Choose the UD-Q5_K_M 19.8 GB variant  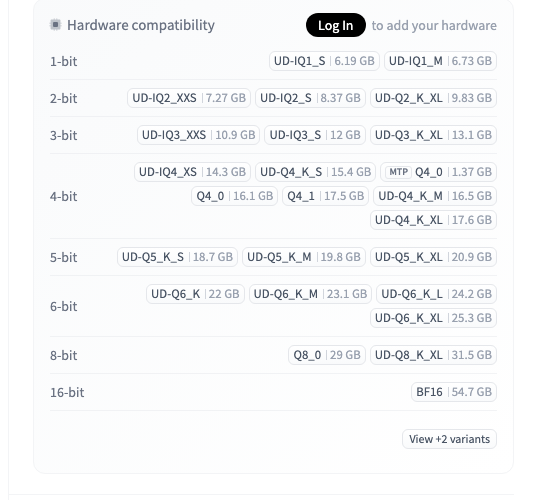click(x=304, y=257)
